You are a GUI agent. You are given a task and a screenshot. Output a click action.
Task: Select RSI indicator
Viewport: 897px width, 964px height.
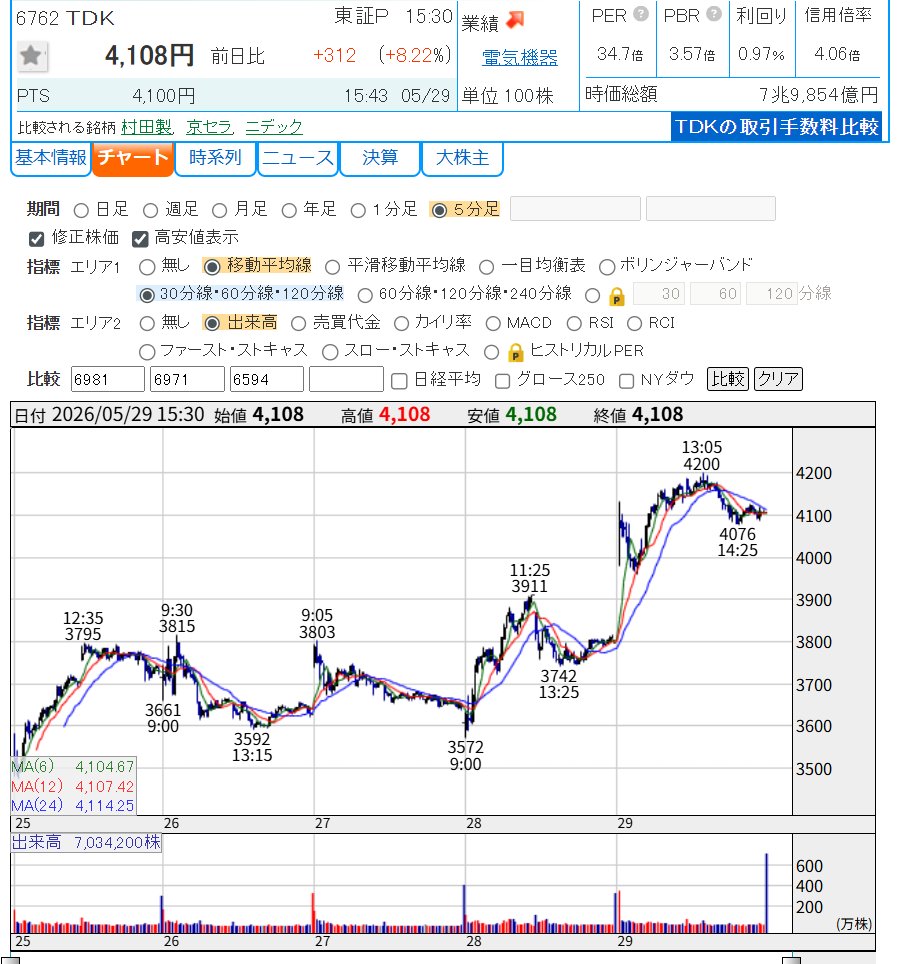click(x=574, y=323)
